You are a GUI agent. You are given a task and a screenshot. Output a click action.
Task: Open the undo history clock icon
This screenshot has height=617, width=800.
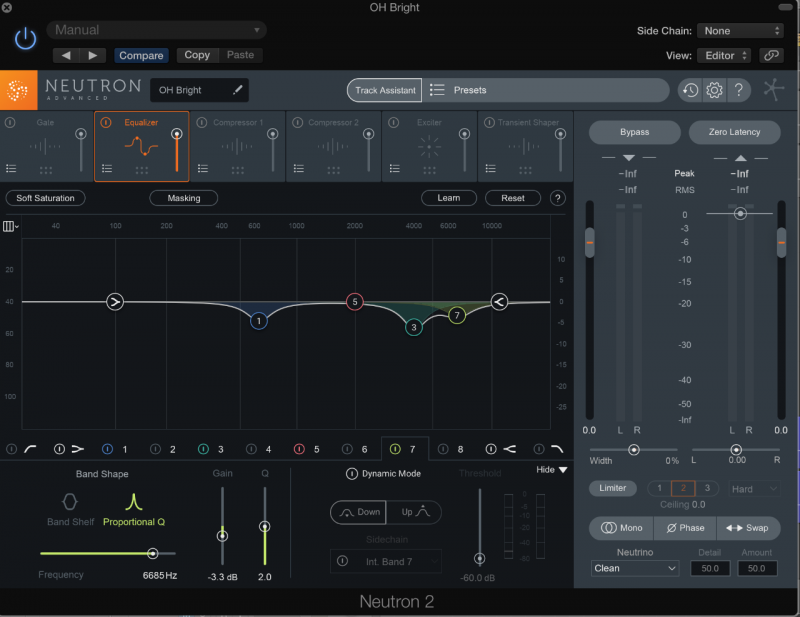tap(690, 90)
